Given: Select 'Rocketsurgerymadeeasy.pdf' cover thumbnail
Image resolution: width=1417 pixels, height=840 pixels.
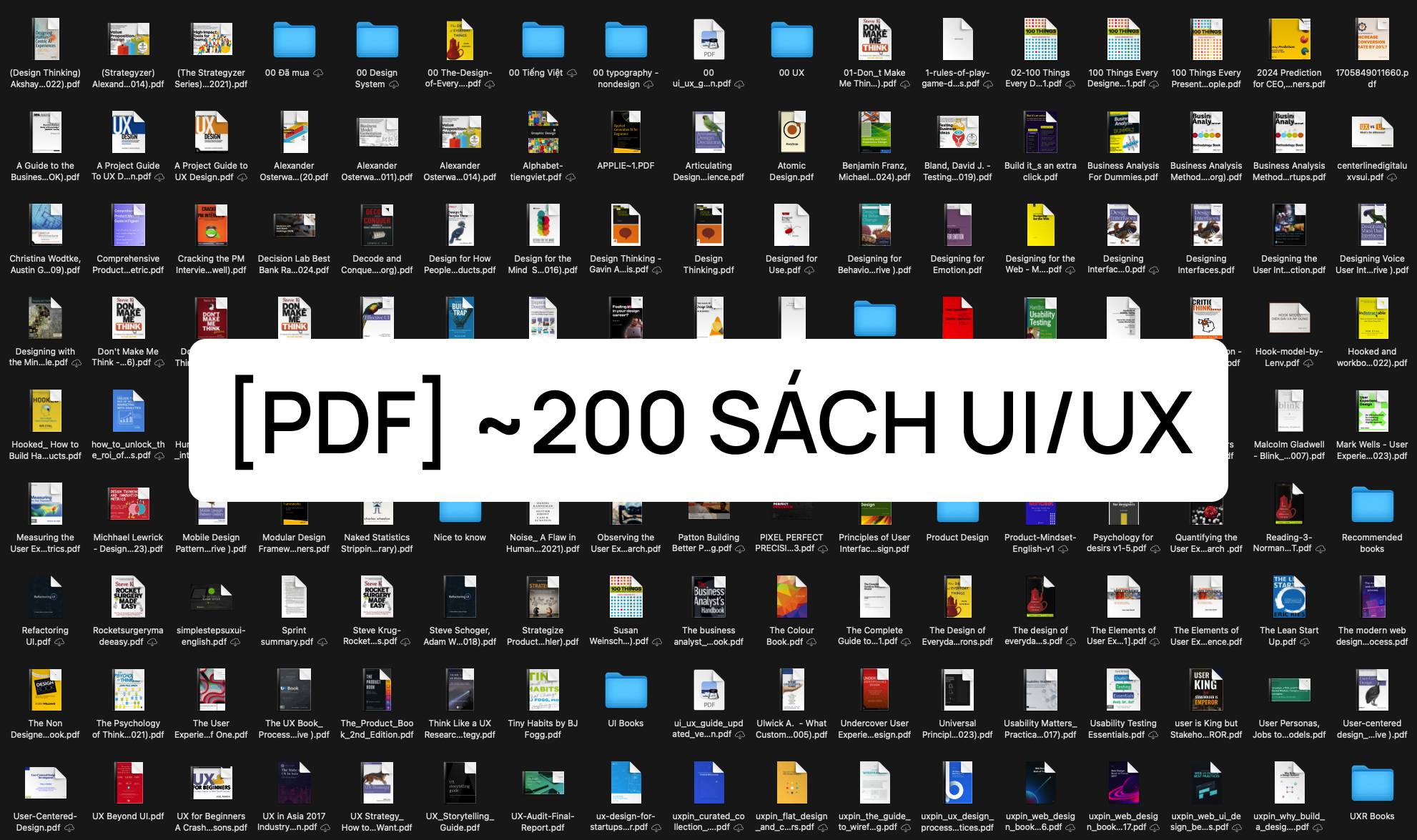Looking at the screenshot, I should [x=129, y=597].
